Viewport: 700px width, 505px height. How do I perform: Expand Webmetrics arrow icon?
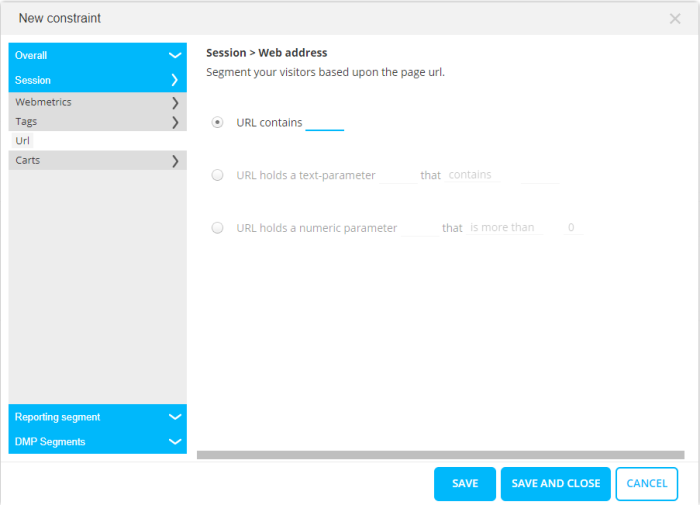(175, 103)
